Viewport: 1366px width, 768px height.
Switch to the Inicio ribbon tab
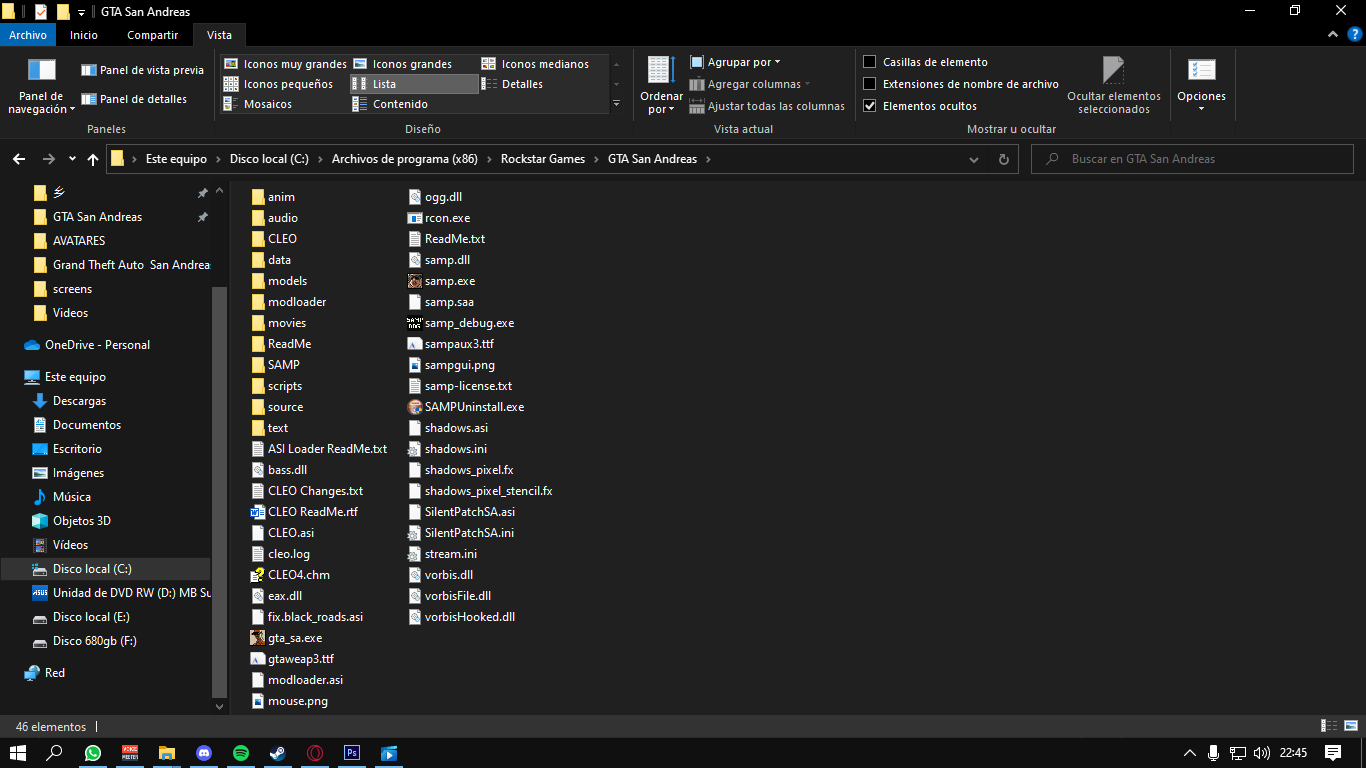pyautogui.click(x=84, y=35)
